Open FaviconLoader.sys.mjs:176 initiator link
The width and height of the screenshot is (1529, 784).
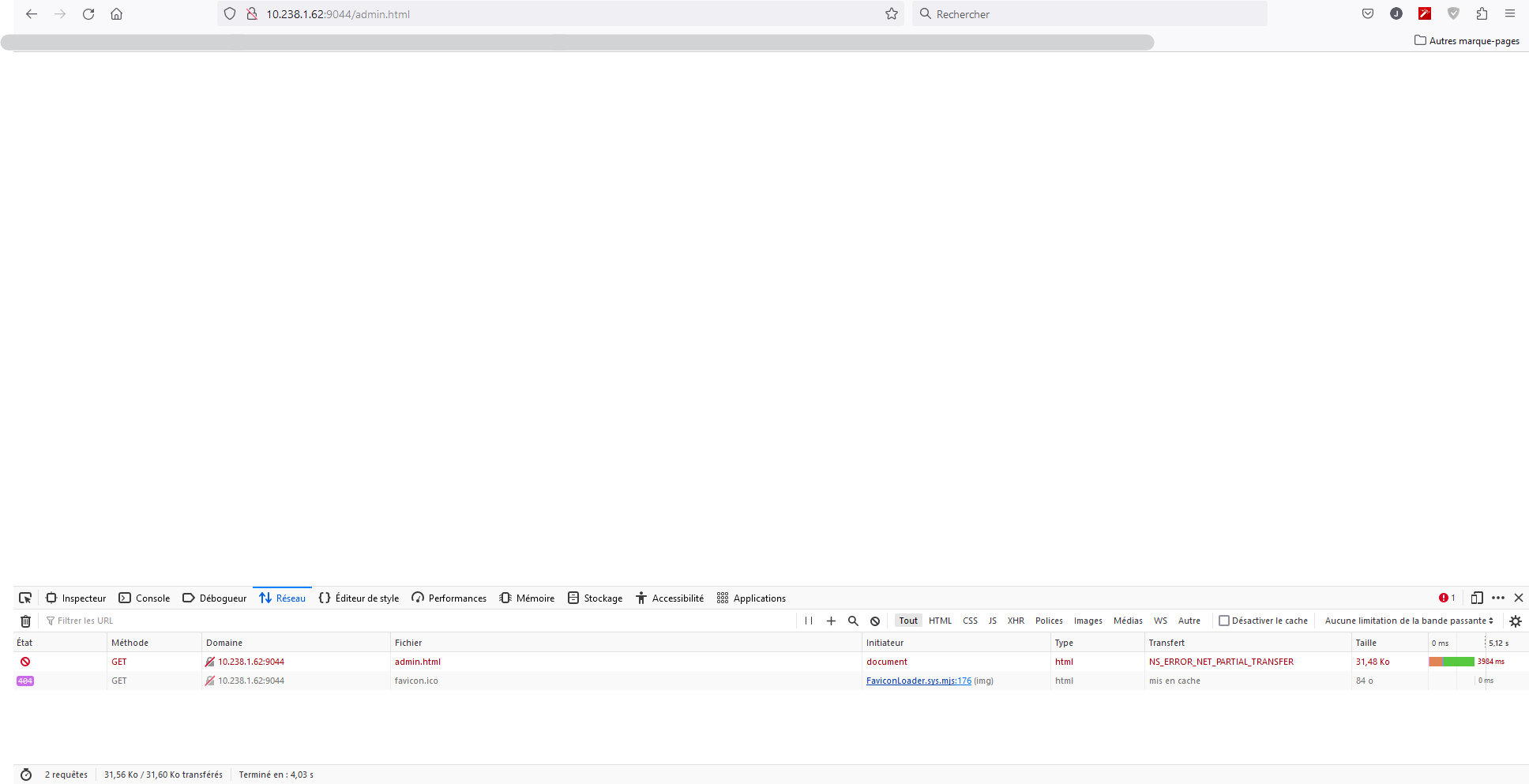(919, 681)
